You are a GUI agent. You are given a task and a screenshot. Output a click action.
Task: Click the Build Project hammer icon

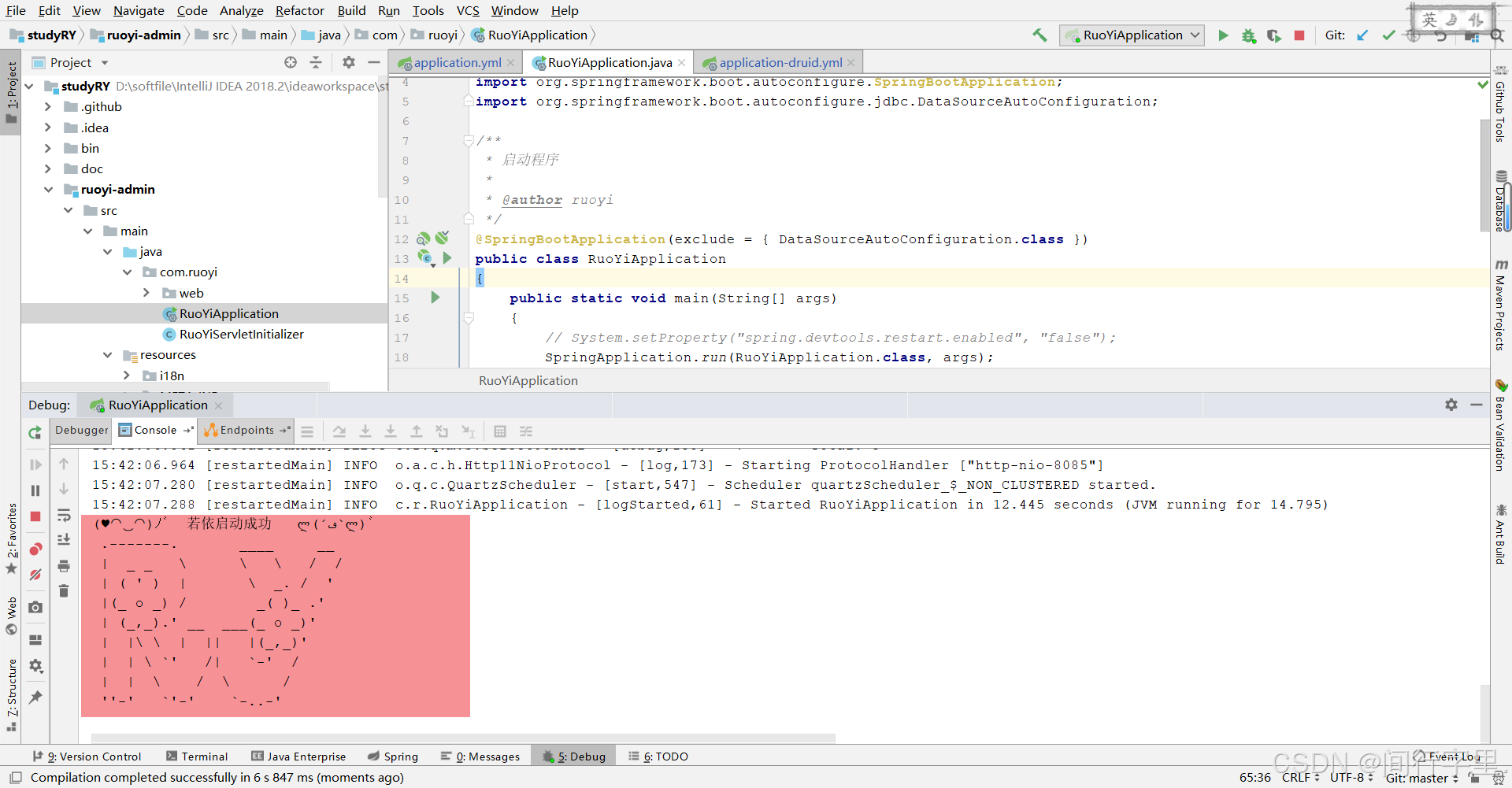click(1040, 35)
